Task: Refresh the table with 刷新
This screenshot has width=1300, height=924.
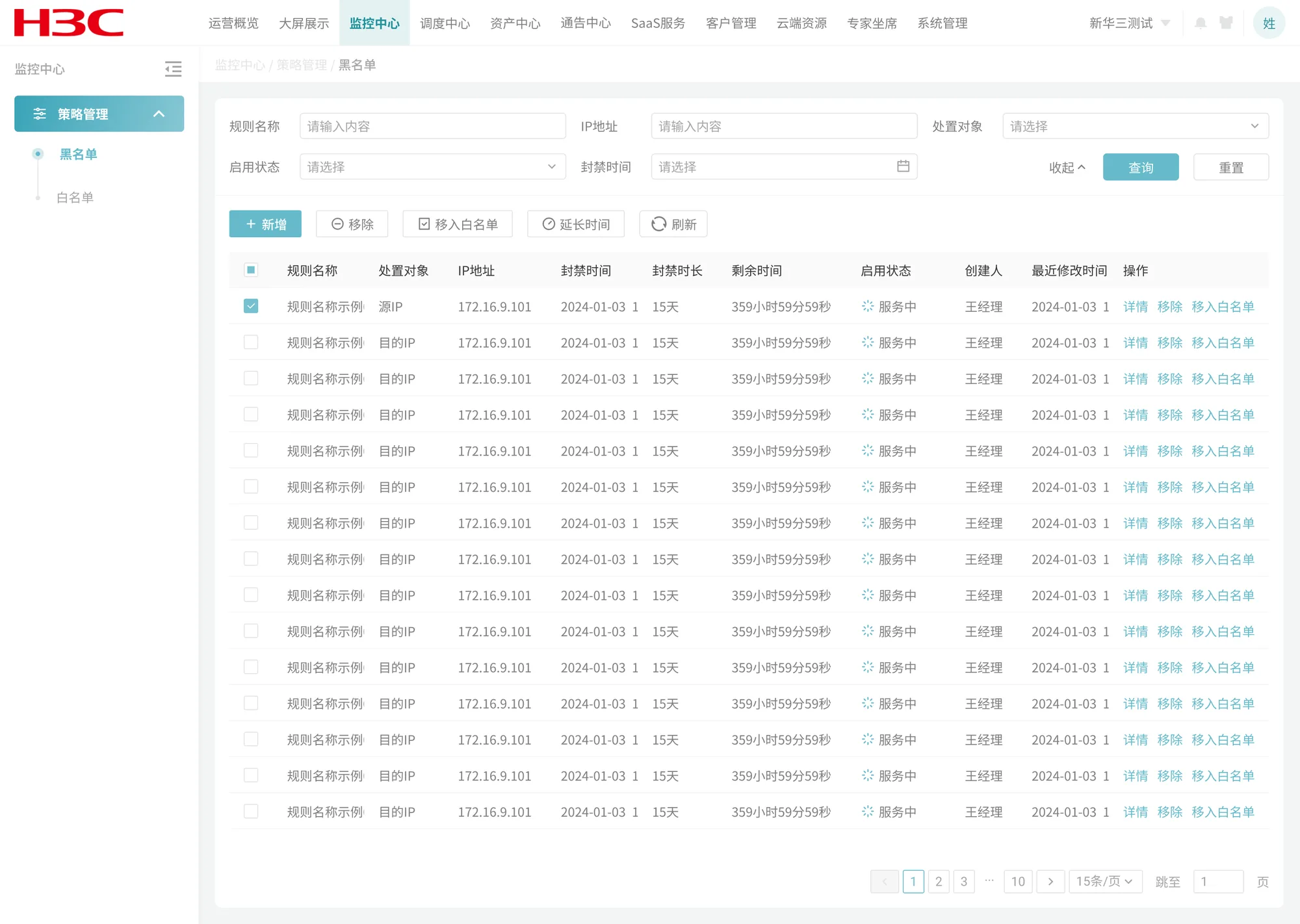Action: (673, 224)
